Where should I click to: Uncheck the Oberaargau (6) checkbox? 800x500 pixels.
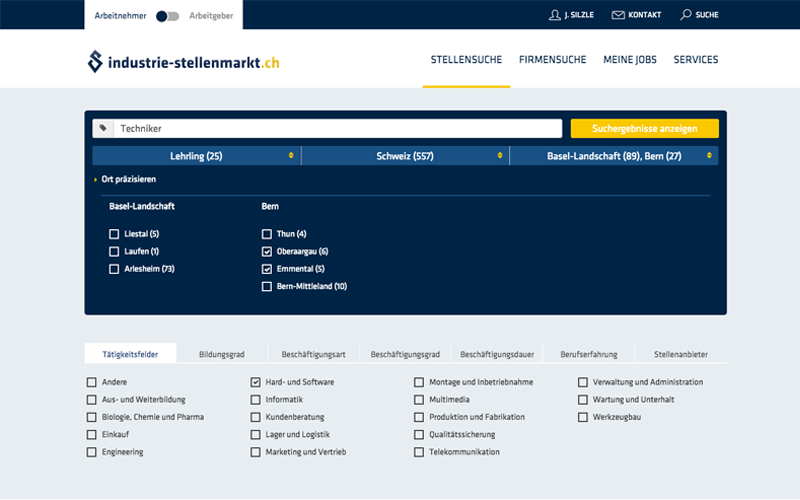click(x=267, y=251)
